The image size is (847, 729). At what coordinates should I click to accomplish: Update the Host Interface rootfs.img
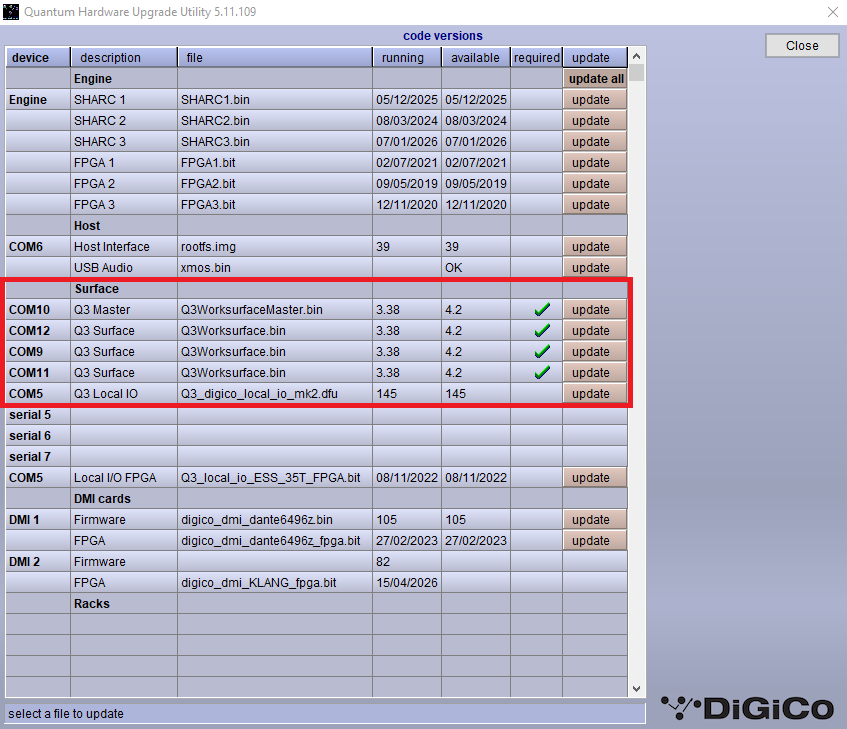595,247
